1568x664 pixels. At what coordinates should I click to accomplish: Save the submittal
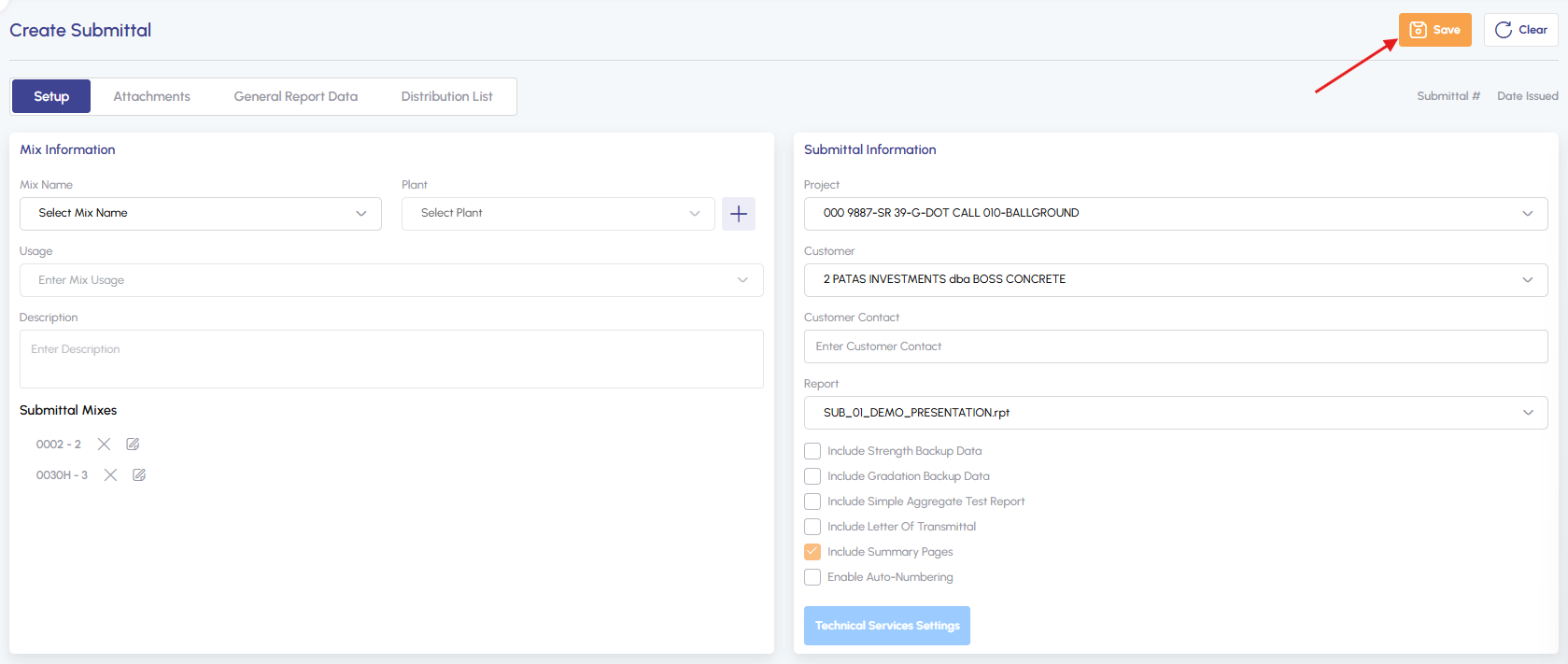click(1434, 30)
